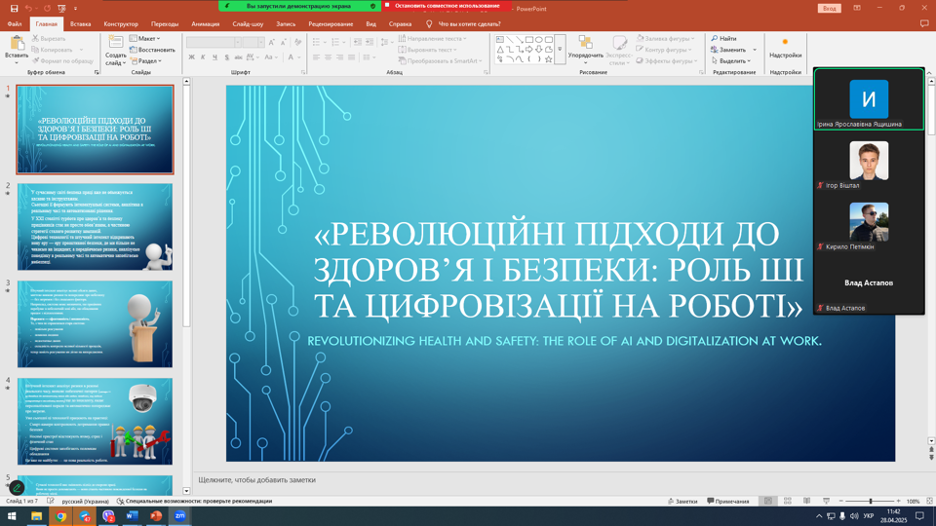Click the Вставить (Paste) clipboard icon
This screenshot has width=936, height=526.
pos(17,45)
